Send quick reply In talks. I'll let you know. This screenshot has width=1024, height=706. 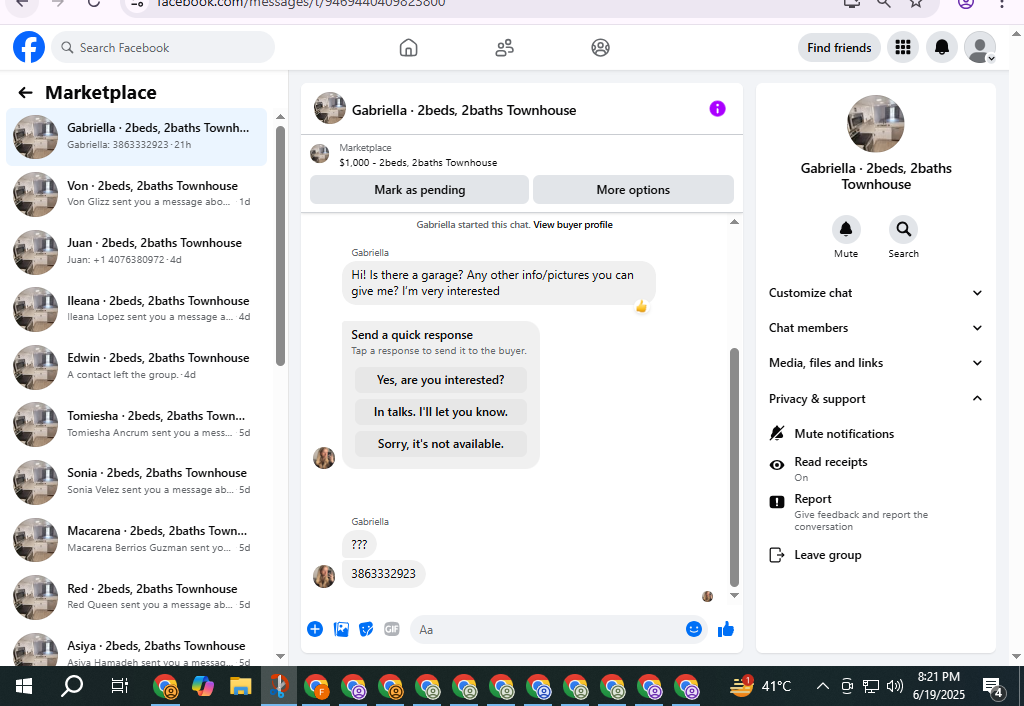tap(440, 412)
